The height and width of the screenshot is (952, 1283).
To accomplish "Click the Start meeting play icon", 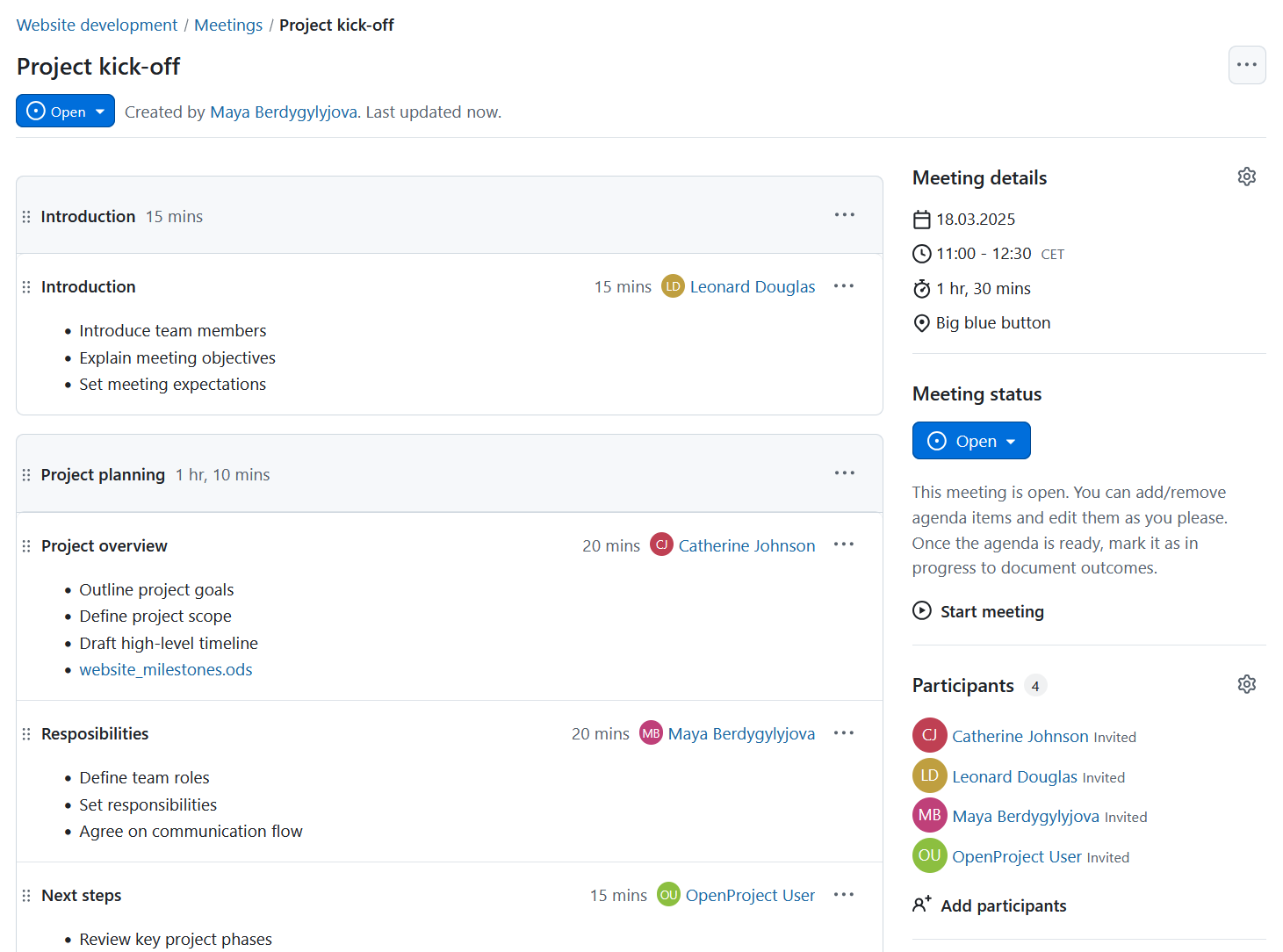I will point(921,610).
